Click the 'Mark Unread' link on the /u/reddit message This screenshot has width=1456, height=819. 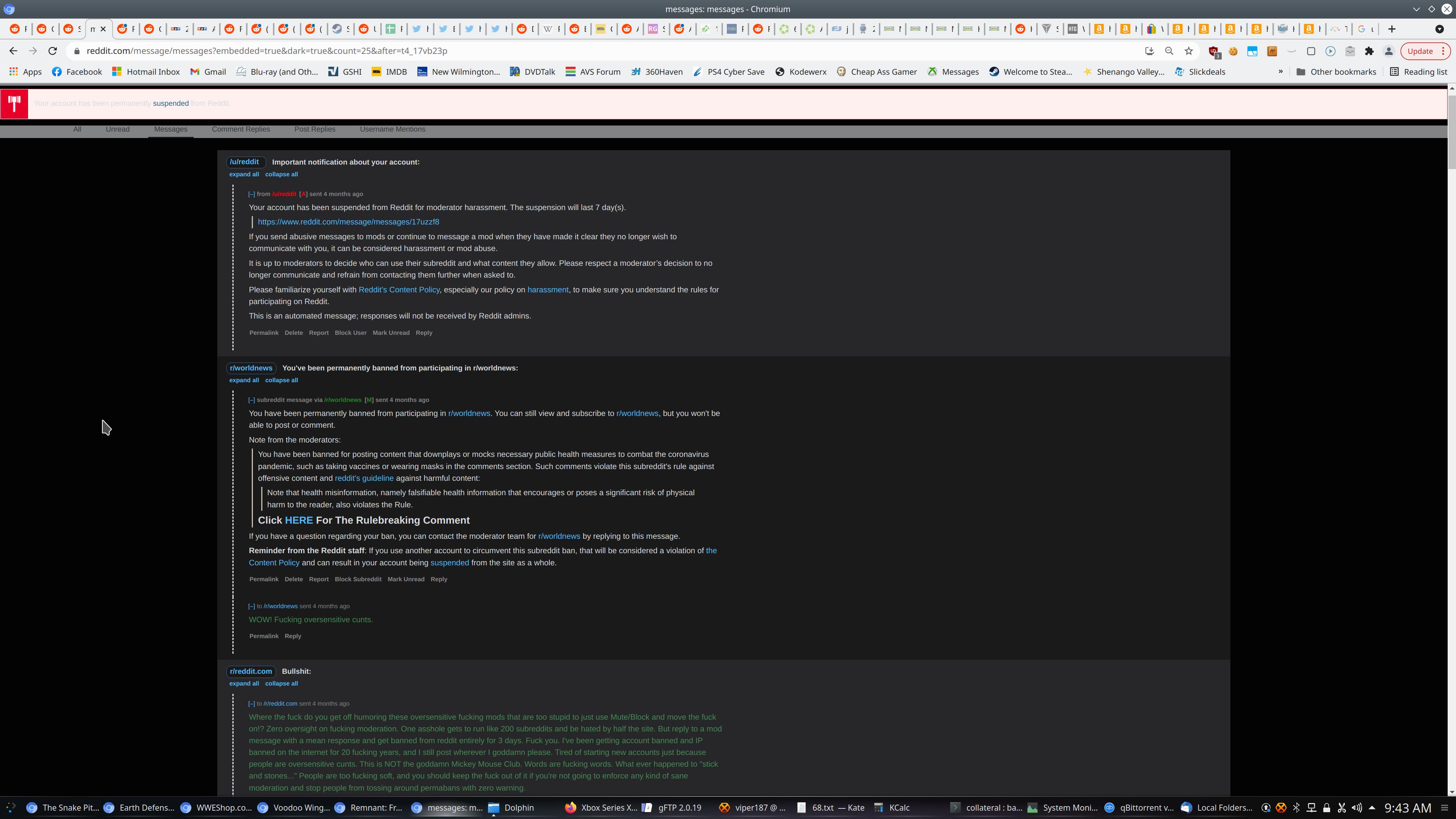coord(391,333)
